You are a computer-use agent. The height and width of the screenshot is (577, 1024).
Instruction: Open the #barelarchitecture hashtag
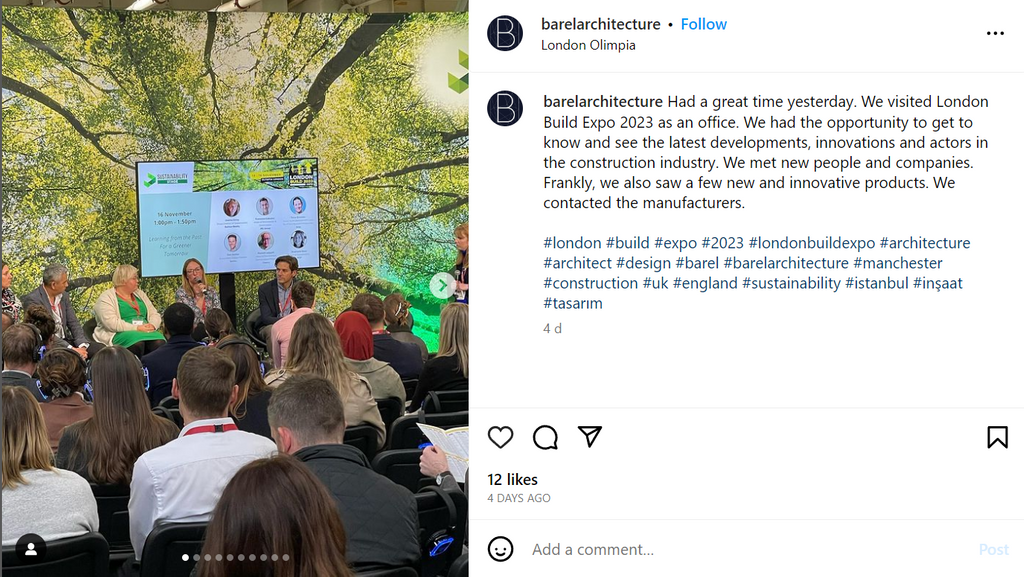pos(786,263)
